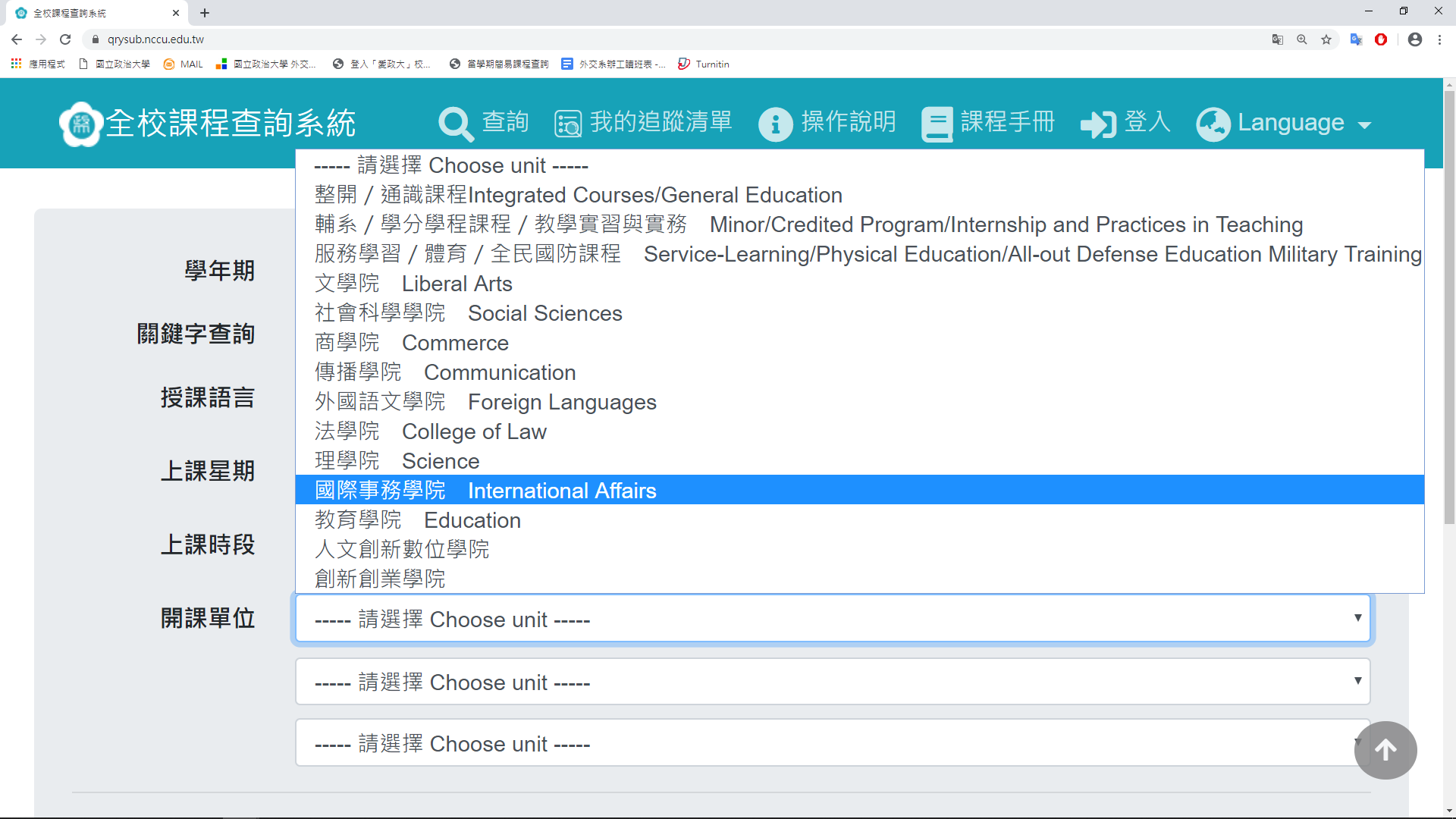Open the Turnitin bookmark
The height and width of the screenshot is (819, 1456).
(704, 64)
